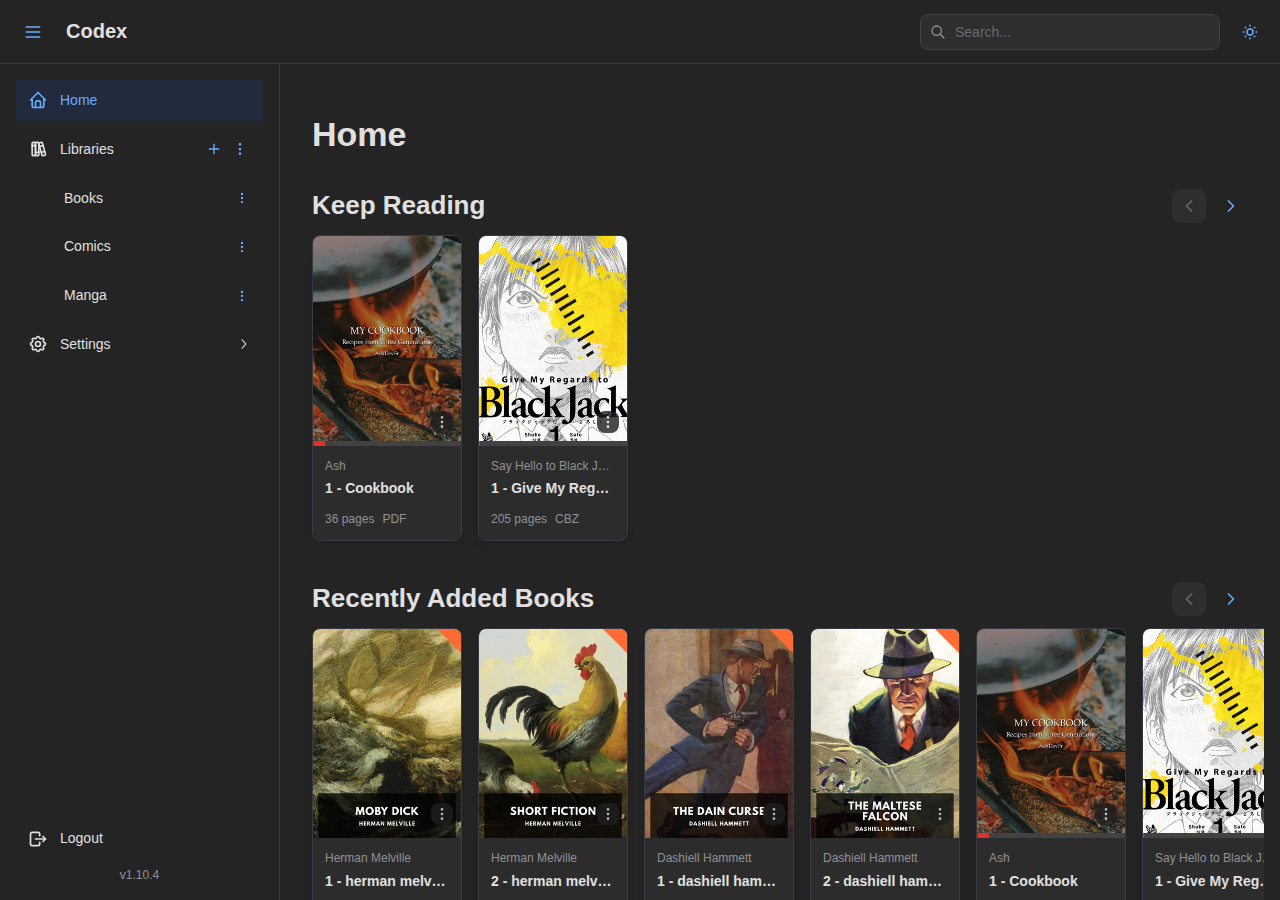The height and width of the screenshot is (900, 1280).
Task: Expand the Settings section chevron
Action: pos(243,344)
